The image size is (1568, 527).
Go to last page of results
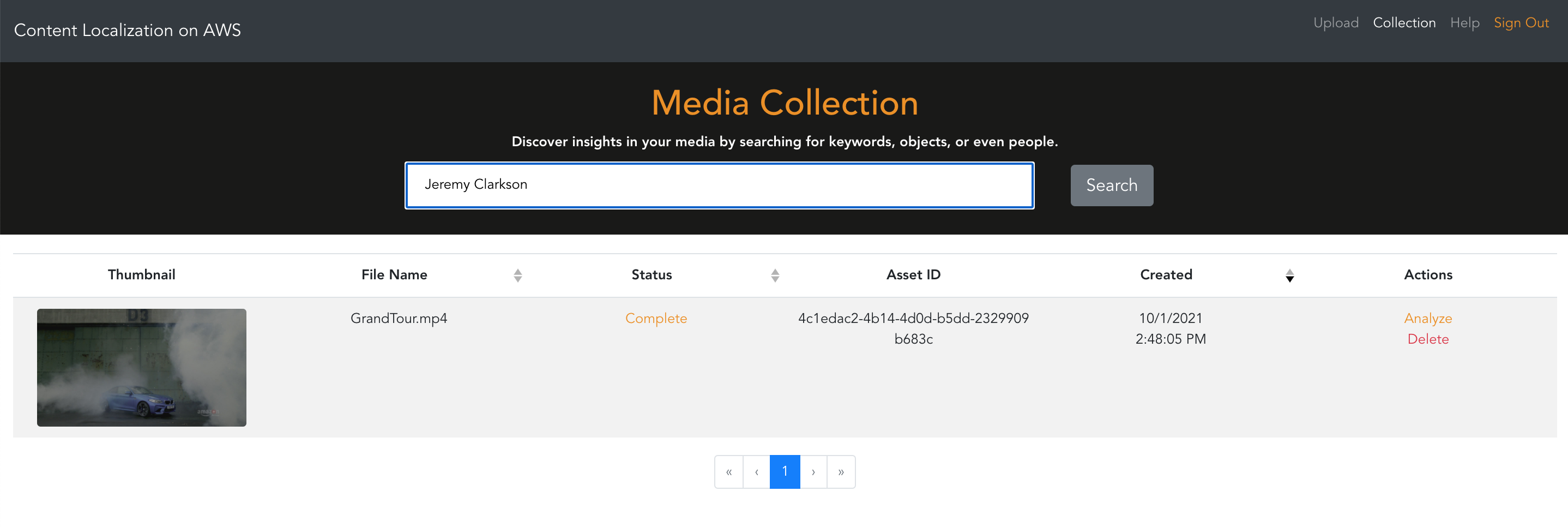[841, 471]
